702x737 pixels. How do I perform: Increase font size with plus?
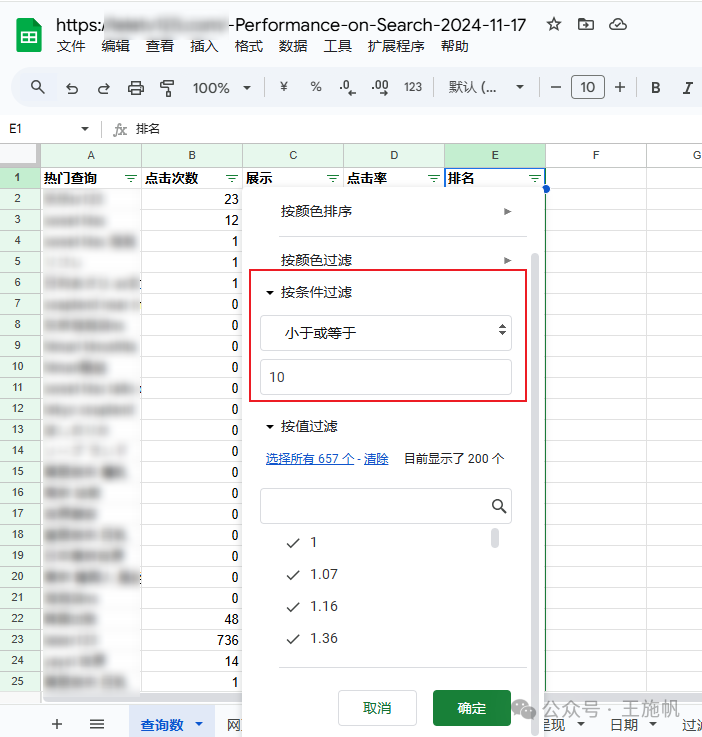[x=620, y=87]
